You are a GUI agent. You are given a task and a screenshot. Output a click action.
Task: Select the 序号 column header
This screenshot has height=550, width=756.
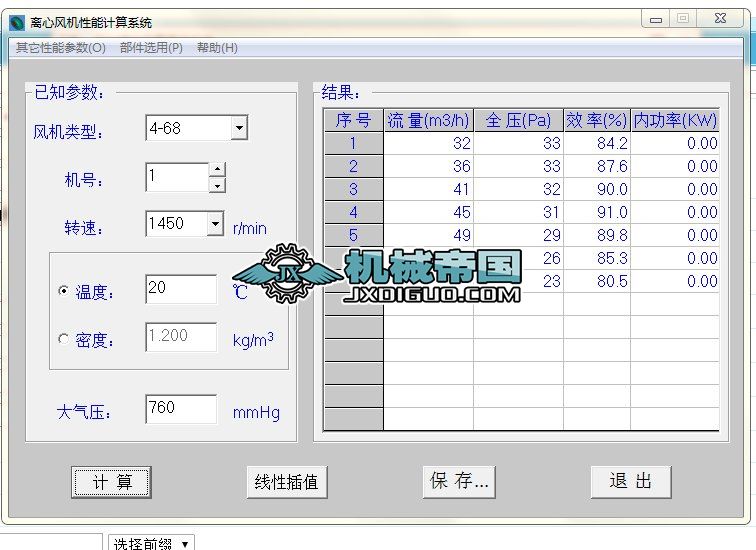(353, 120)
